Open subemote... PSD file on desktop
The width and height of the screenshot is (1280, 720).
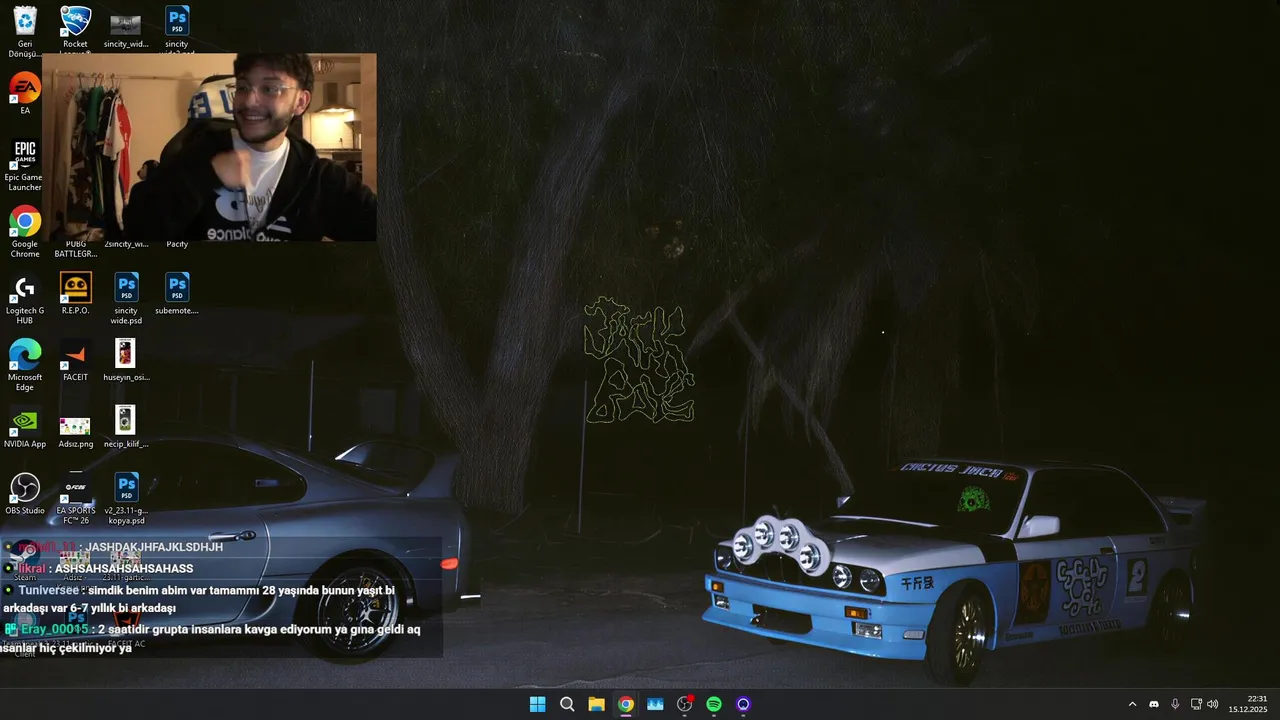coord(177,294)
